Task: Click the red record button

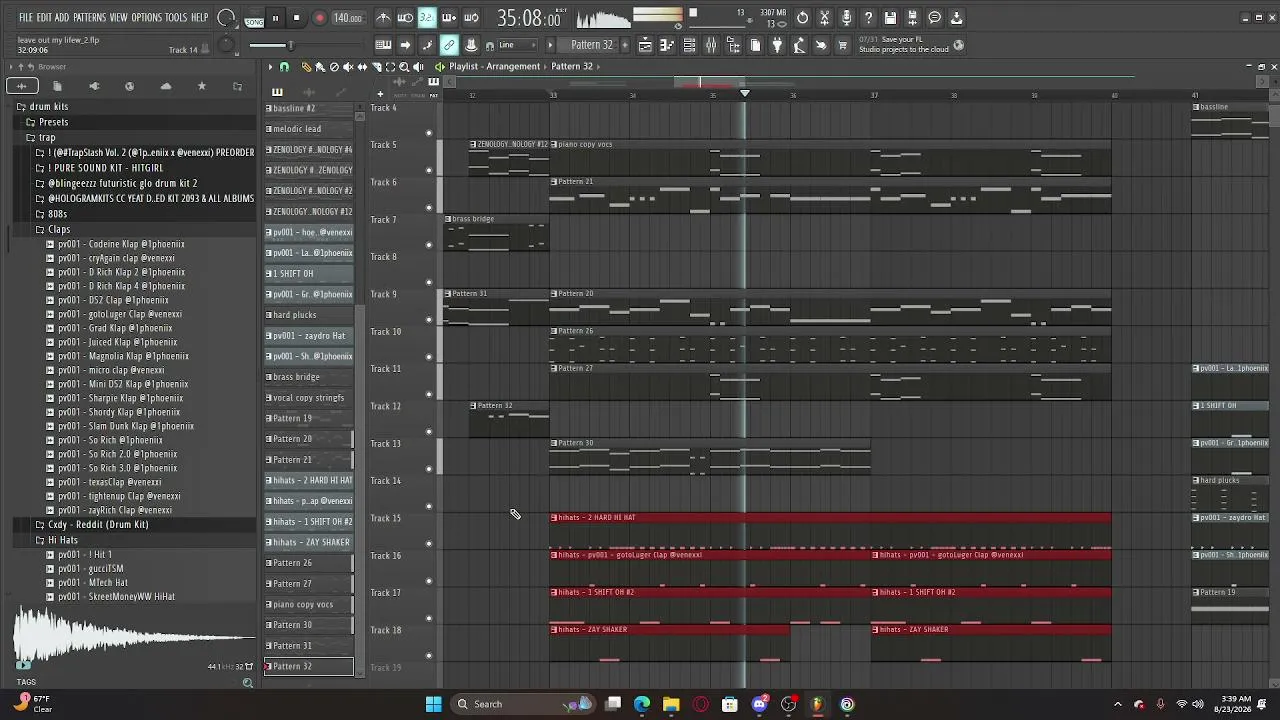Action: coord(319,18)
